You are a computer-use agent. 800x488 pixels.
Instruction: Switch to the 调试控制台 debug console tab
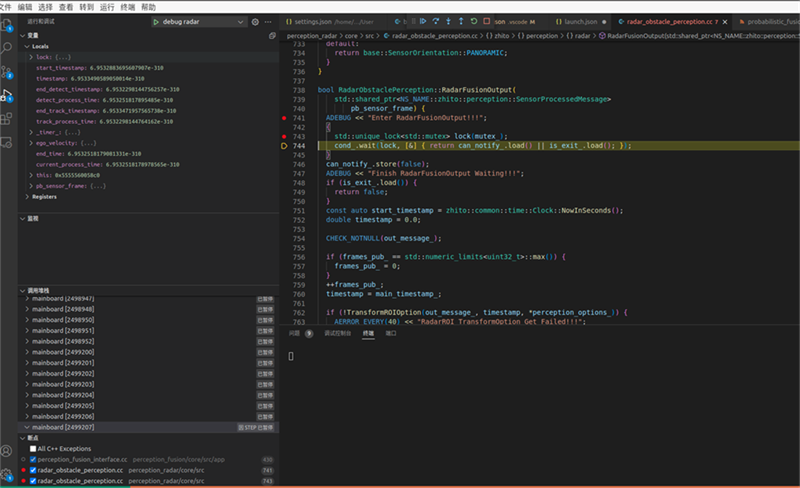point(338,333)
